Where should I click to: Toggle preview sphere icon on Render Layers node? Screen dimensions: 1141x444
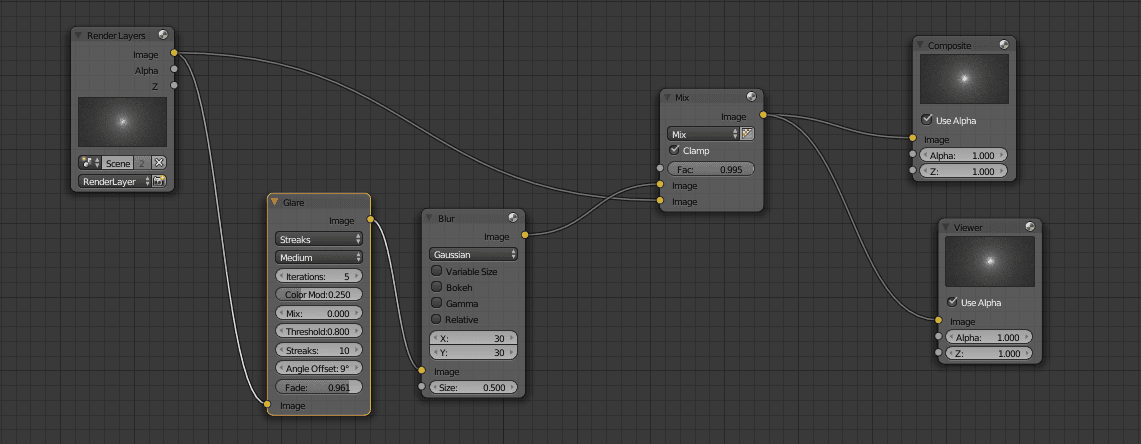[x=163, y=35]
